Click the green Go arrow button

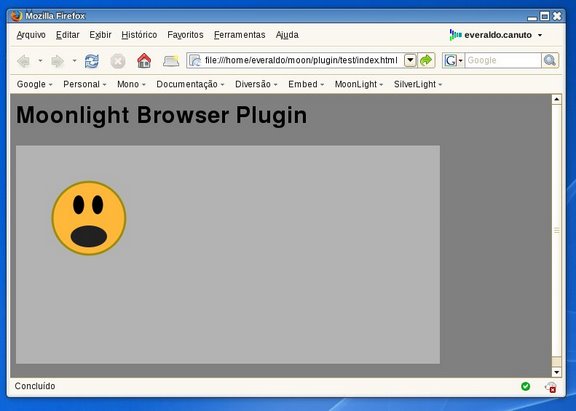(426, 60)
